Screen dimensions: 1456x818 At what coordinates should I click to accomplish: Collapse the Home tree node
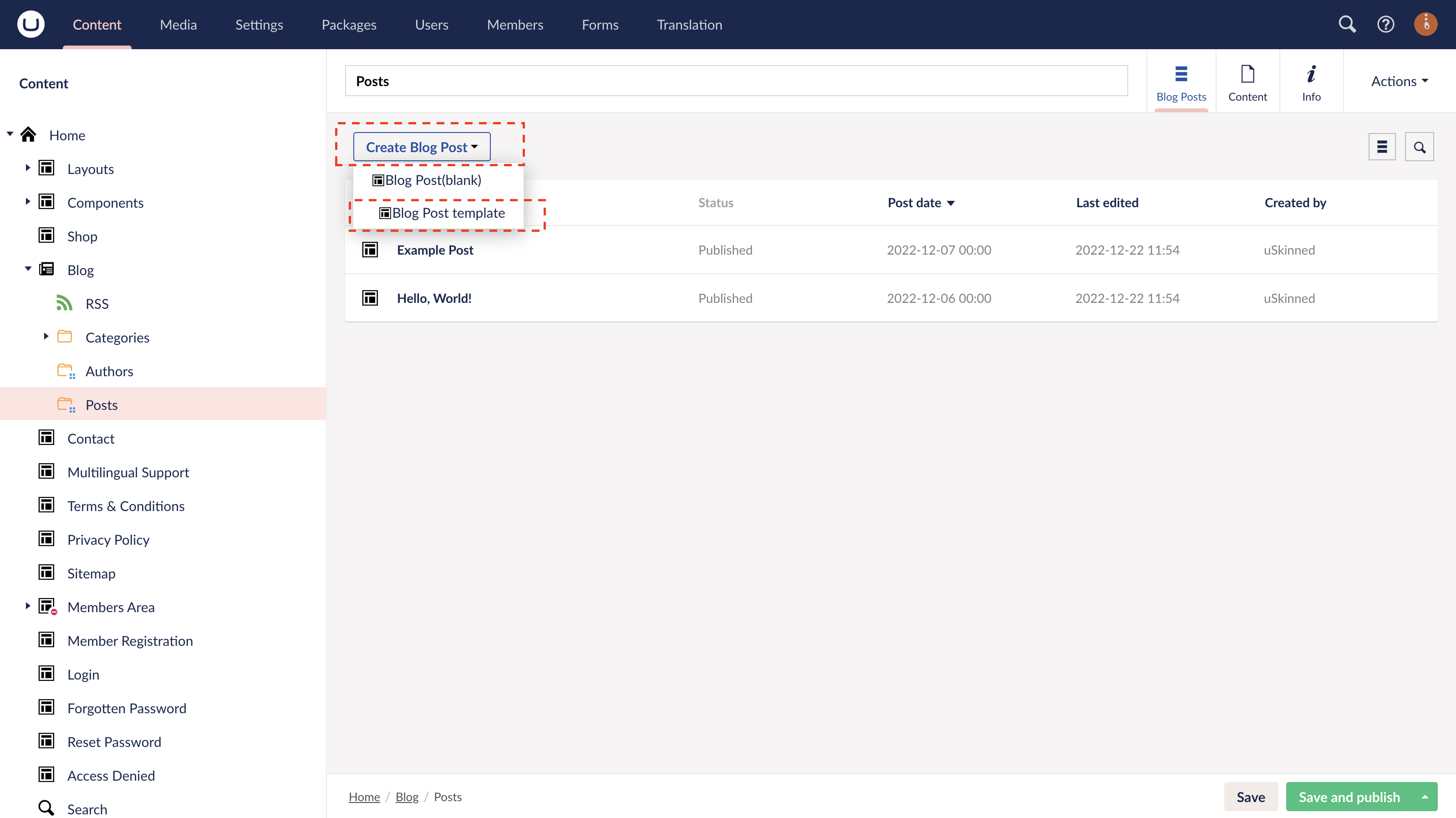[x=10, y=134]
